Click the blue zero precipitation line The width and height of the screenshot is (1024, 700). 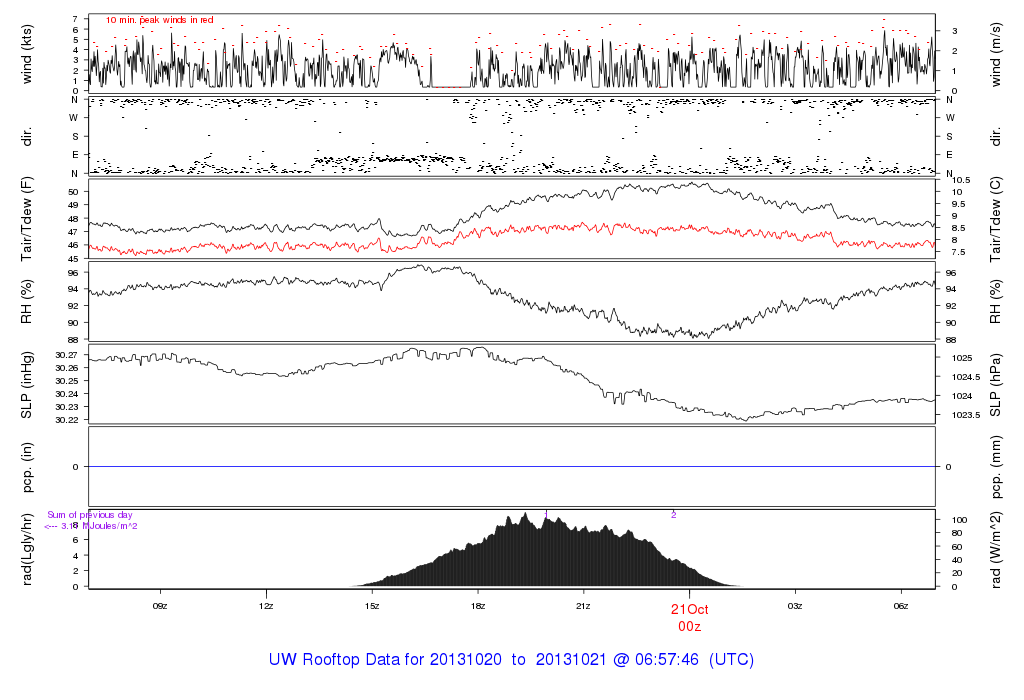(512, 467)
